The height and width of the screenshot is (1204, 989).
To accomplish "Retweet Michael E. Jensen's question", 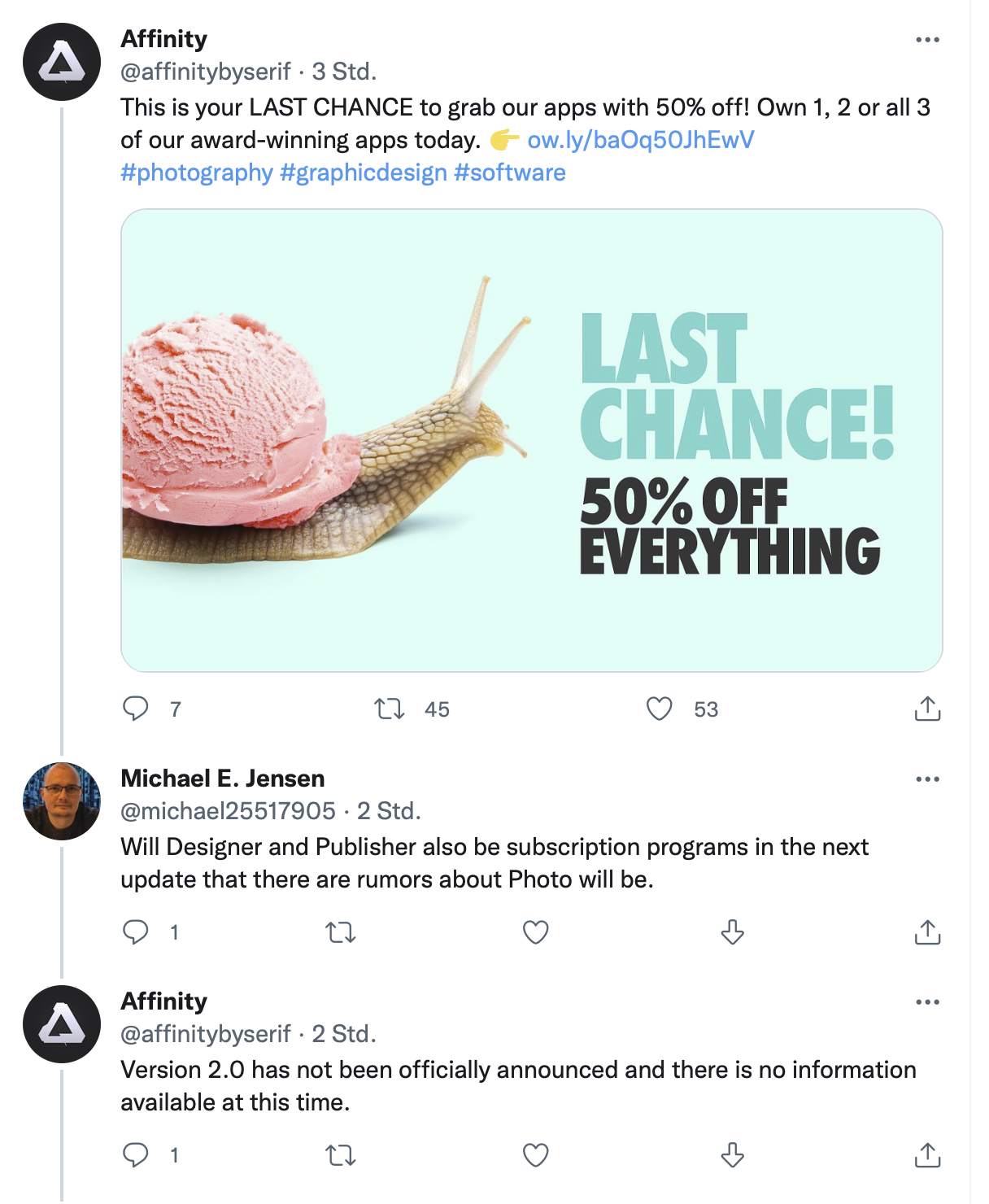I will 341,931.
